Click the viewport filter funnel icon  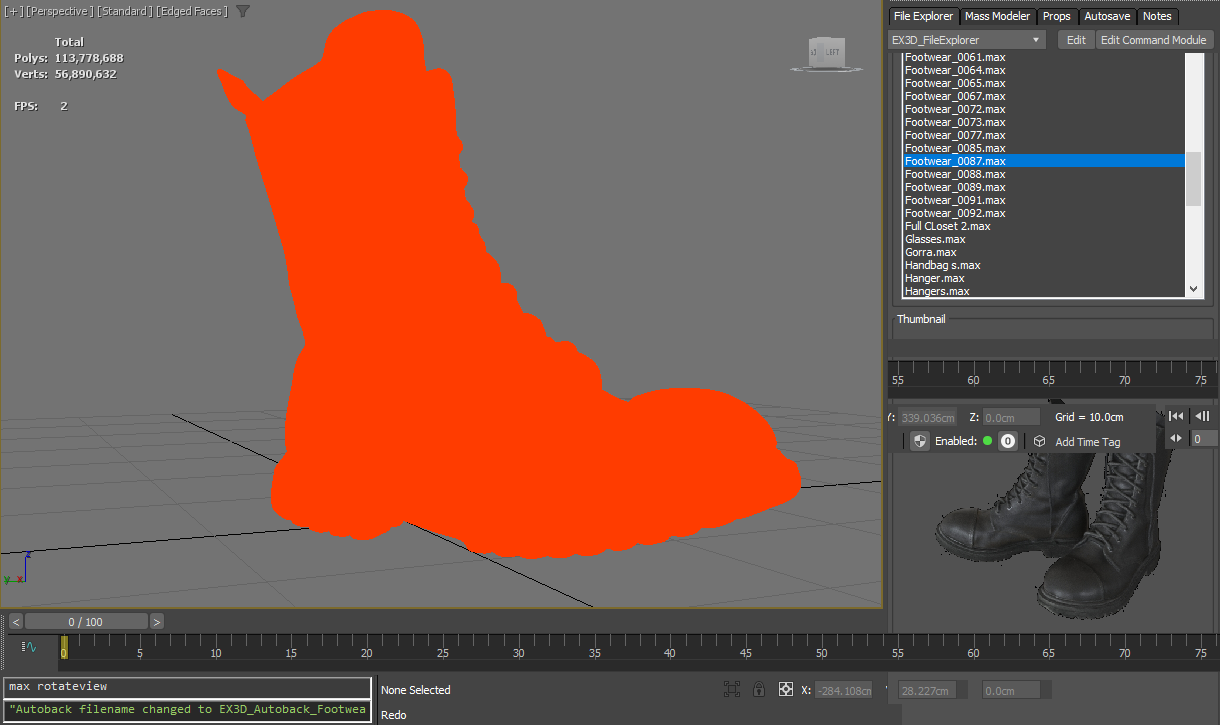click(243, 11)
